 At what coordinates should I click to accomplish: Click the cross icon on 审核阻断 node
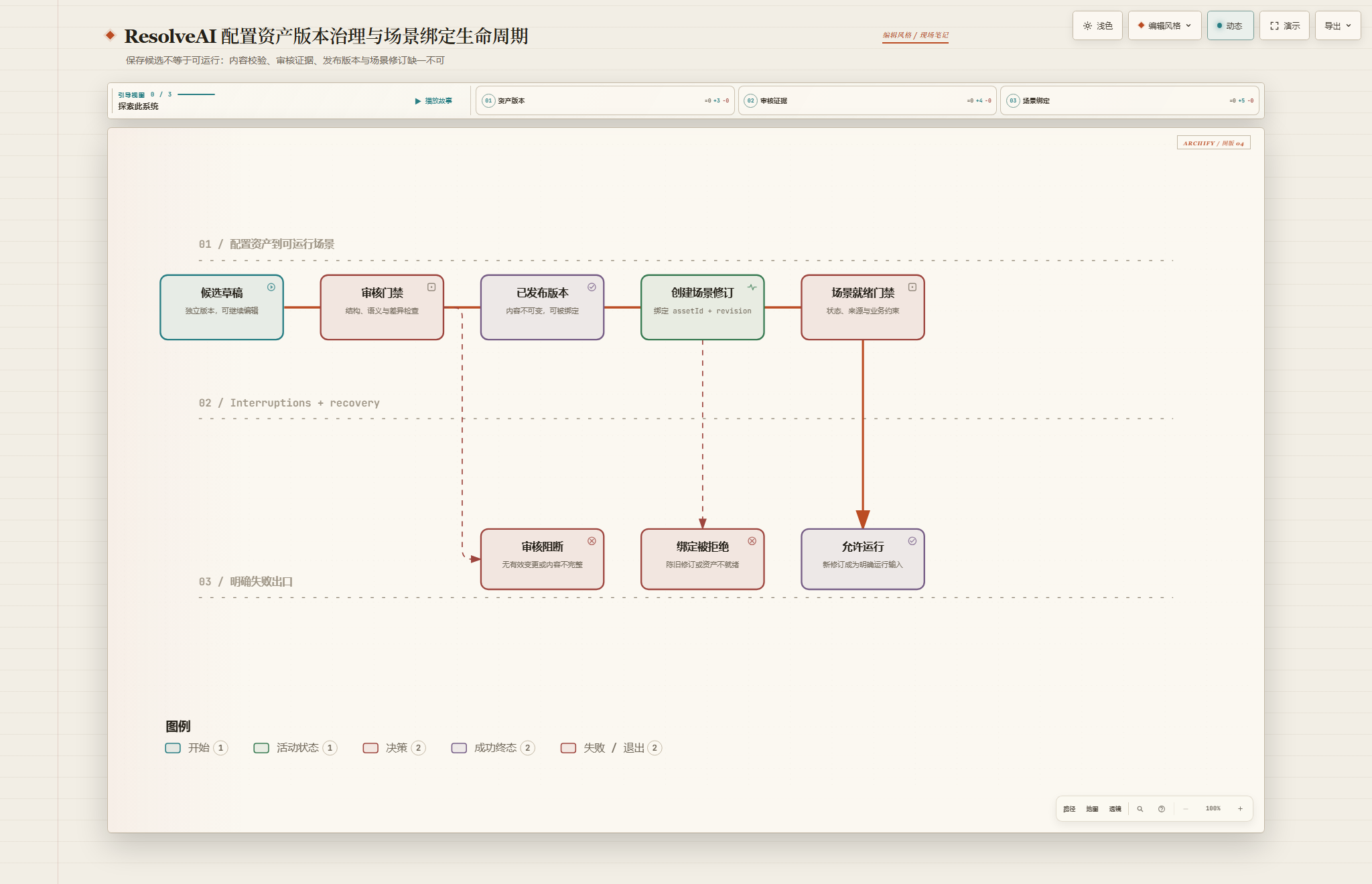tap(592, 541)
